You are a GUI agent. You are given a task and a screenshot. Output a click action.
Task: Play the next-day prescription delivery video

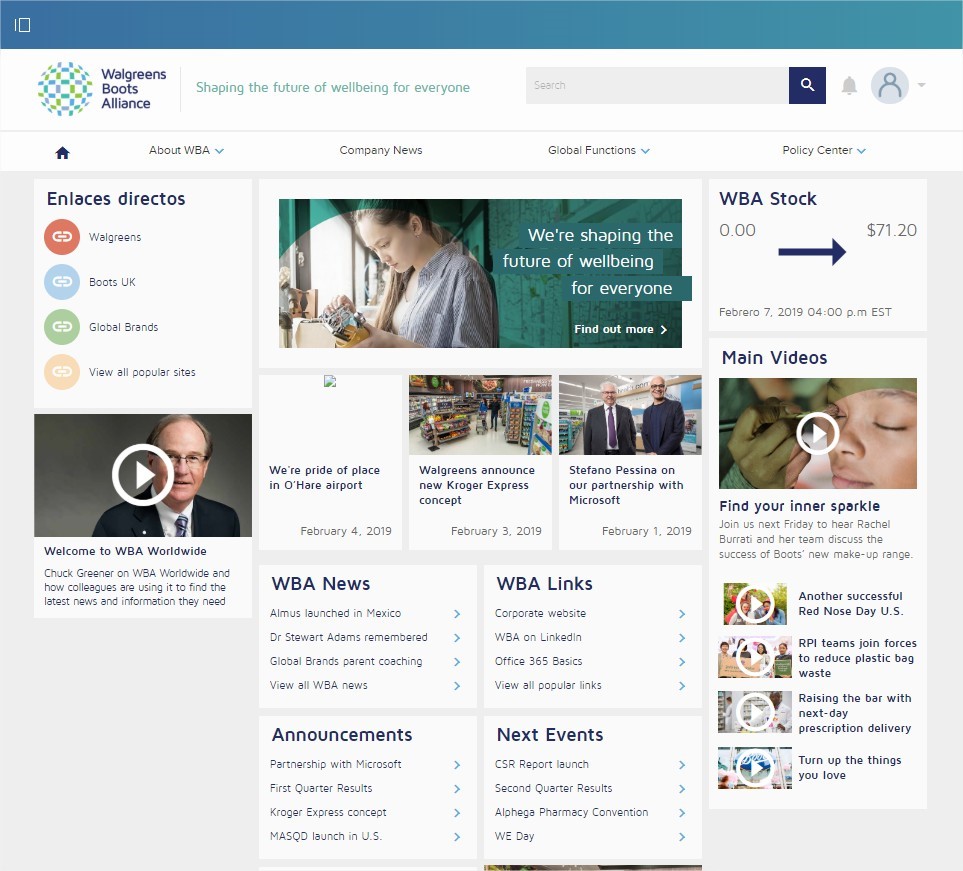click(x=754, y=712)
